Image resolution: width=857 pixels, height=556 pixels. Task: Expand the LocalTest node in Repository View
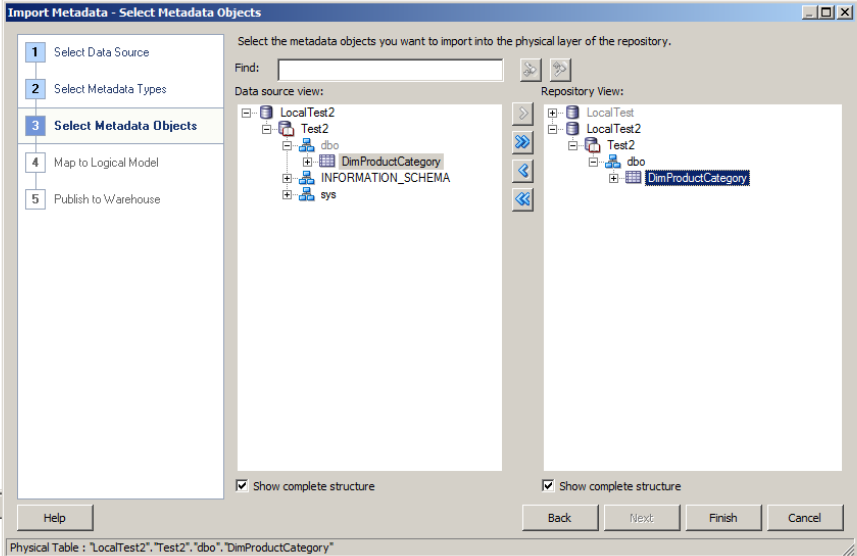coord(553,113)
